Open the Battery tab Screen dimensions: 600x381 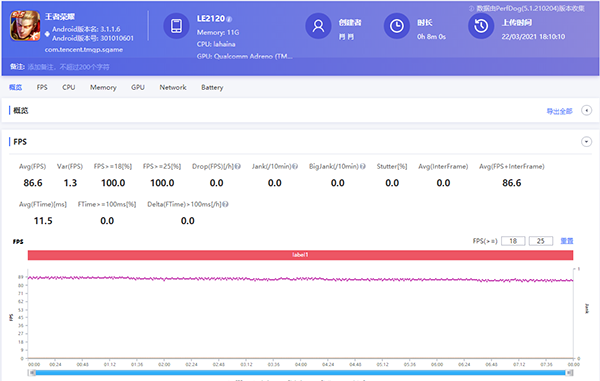click(x=212, y=87)
